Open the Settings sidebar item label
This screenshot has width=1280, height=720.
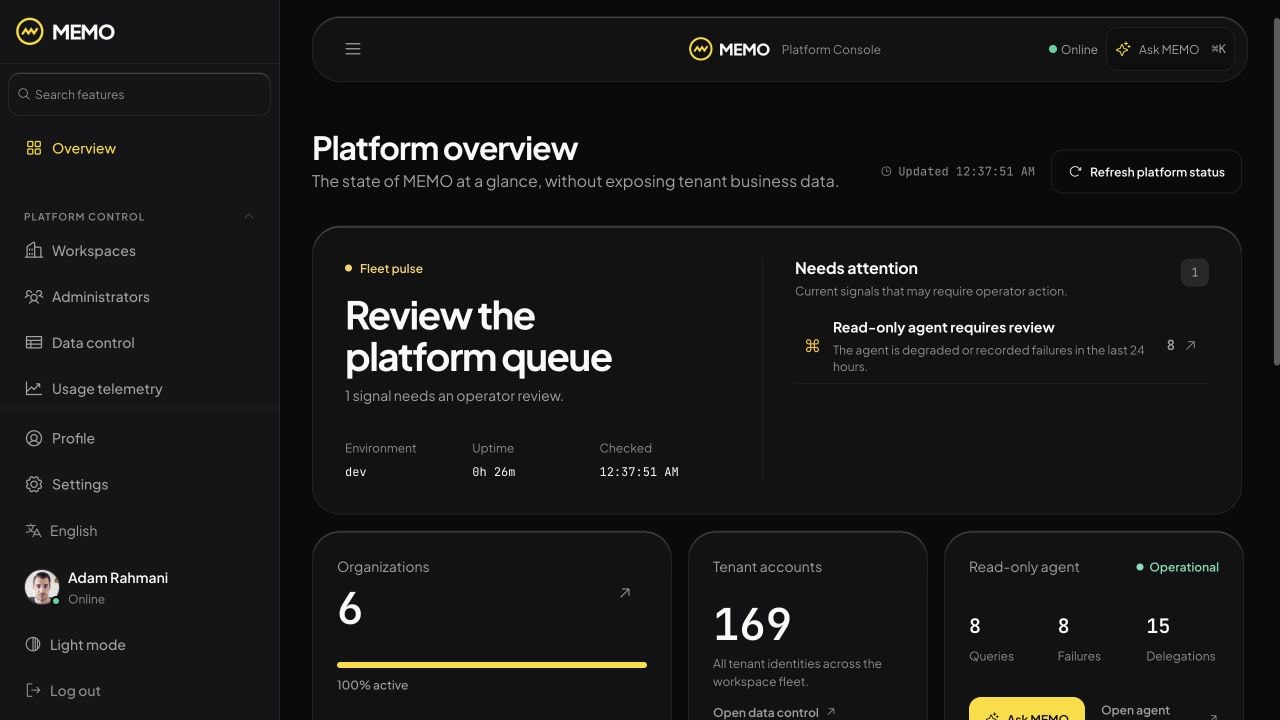(x=80, y=484)
